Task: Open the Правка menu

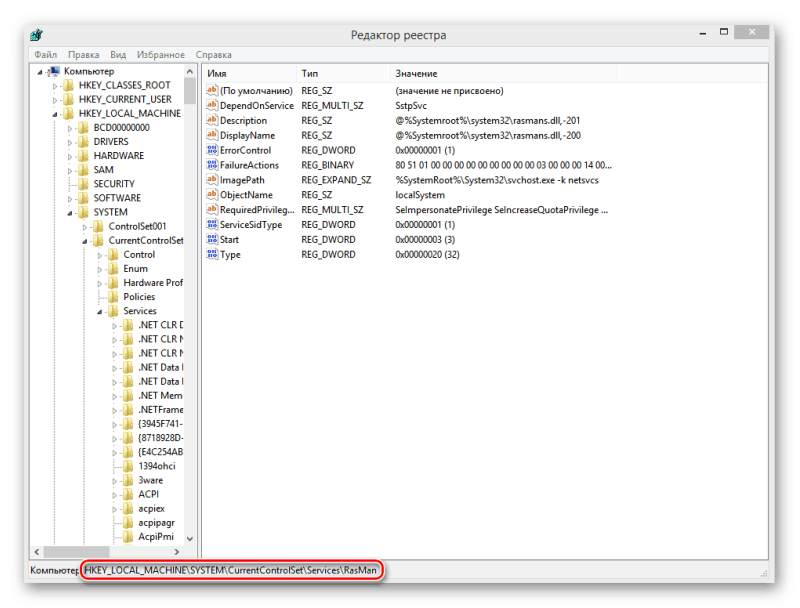Action: coord(84,55)
